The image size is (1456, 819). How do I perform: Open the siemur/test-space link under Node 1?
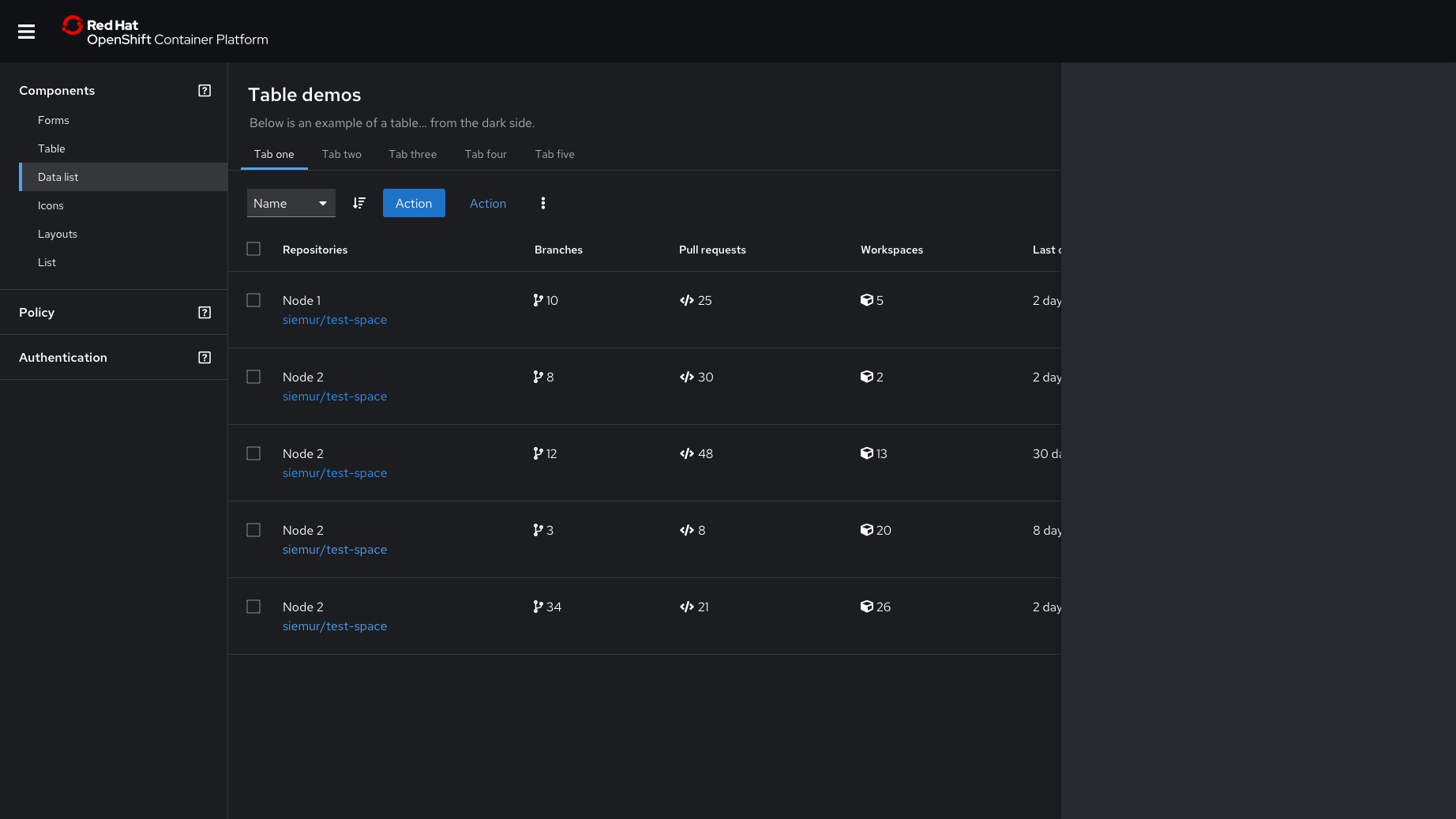(335, 319)
